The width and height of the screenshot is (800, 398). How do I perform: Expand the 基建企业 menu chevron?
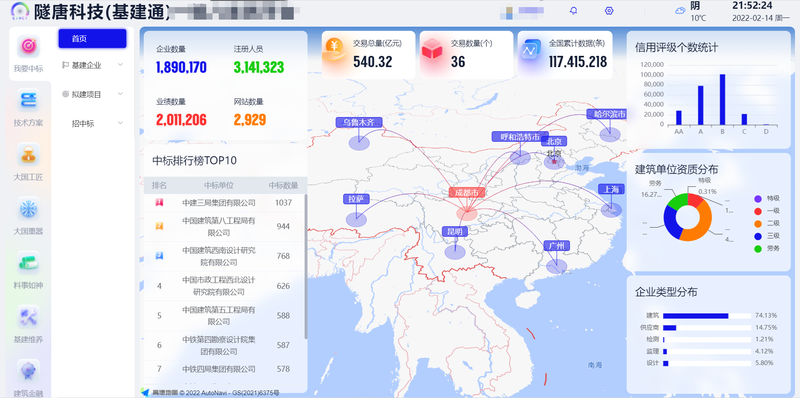[120, 65]
